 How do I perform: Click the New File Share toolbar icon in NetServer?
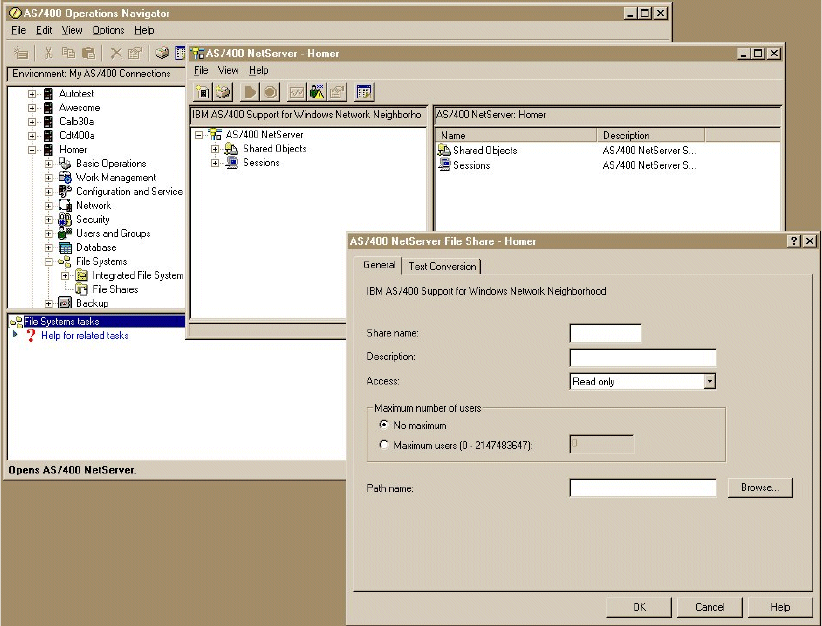[202, 92]
